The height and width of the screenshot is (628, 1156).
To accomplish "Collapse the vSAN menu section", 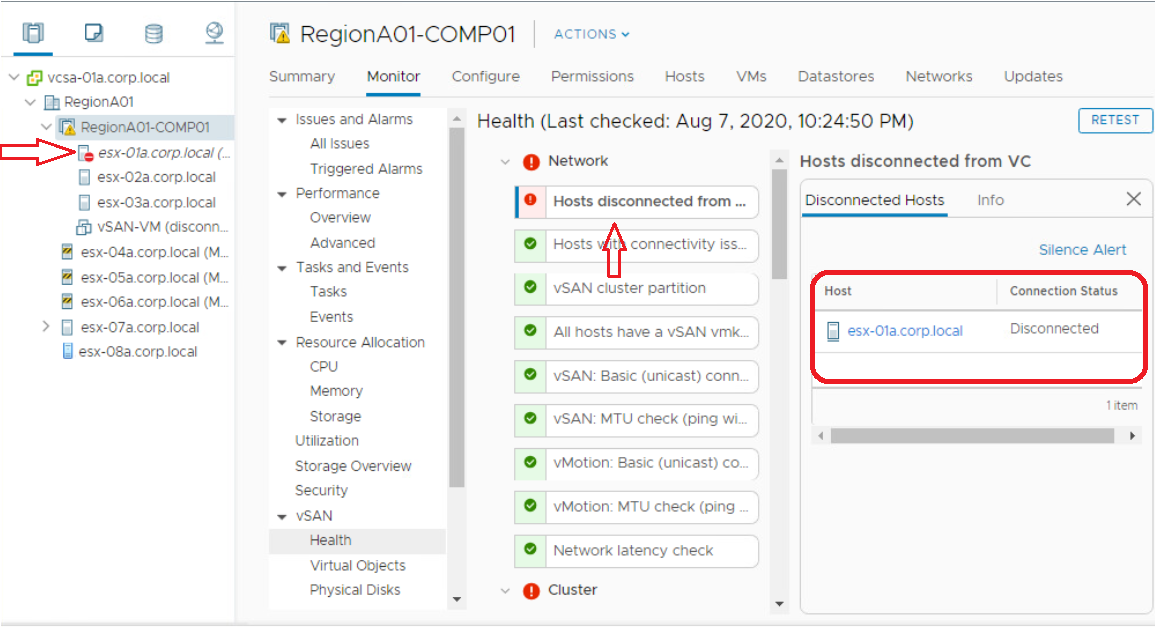I will [x=282, y=517].
